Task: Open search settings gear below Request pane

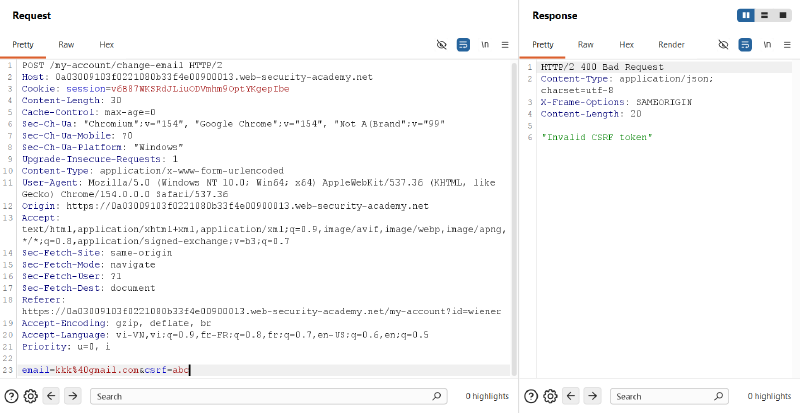Action: click(31, 396)
